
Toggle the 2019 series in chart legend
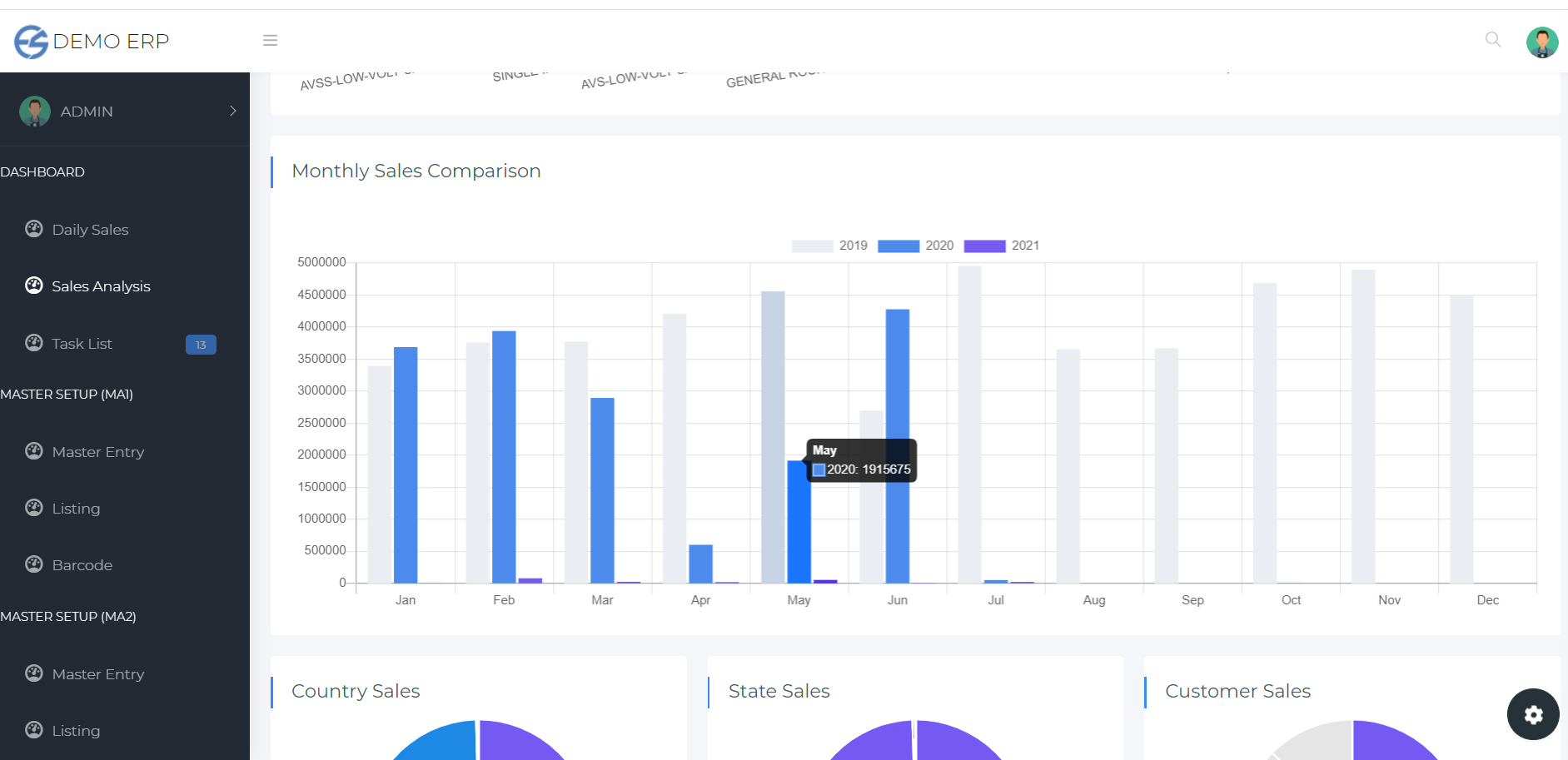tap(829, 246)
